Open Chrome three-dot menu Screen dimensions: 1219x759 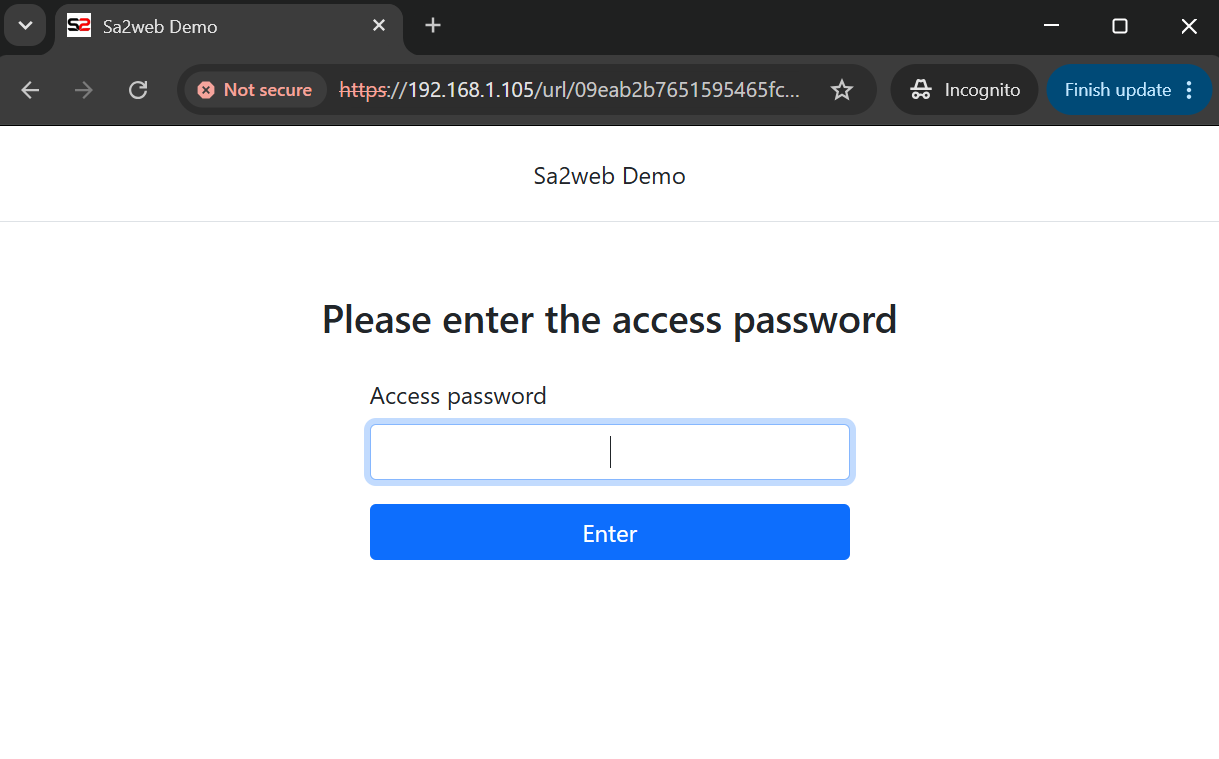tap(1189, 90)
